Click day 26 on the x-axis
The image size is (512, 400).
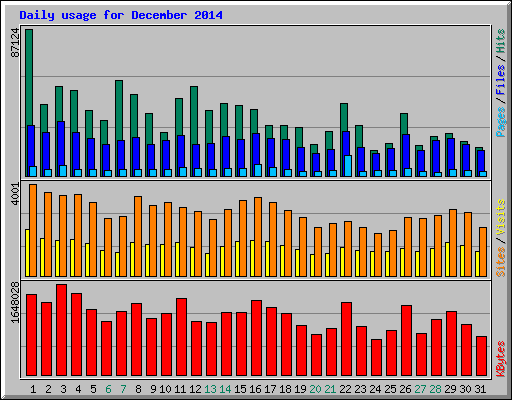click(405, 389)
